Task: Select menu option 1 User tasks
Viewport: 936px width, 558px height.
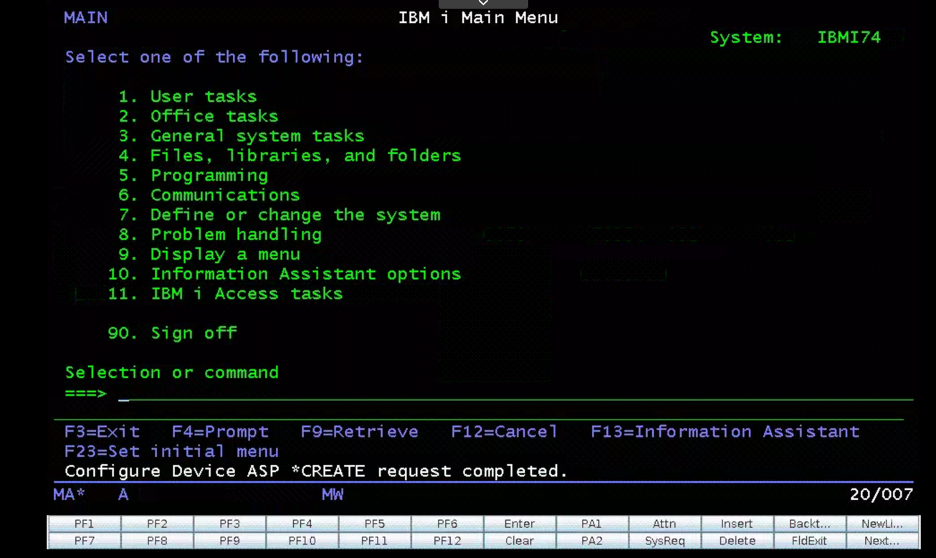Action: click(187, 97)
